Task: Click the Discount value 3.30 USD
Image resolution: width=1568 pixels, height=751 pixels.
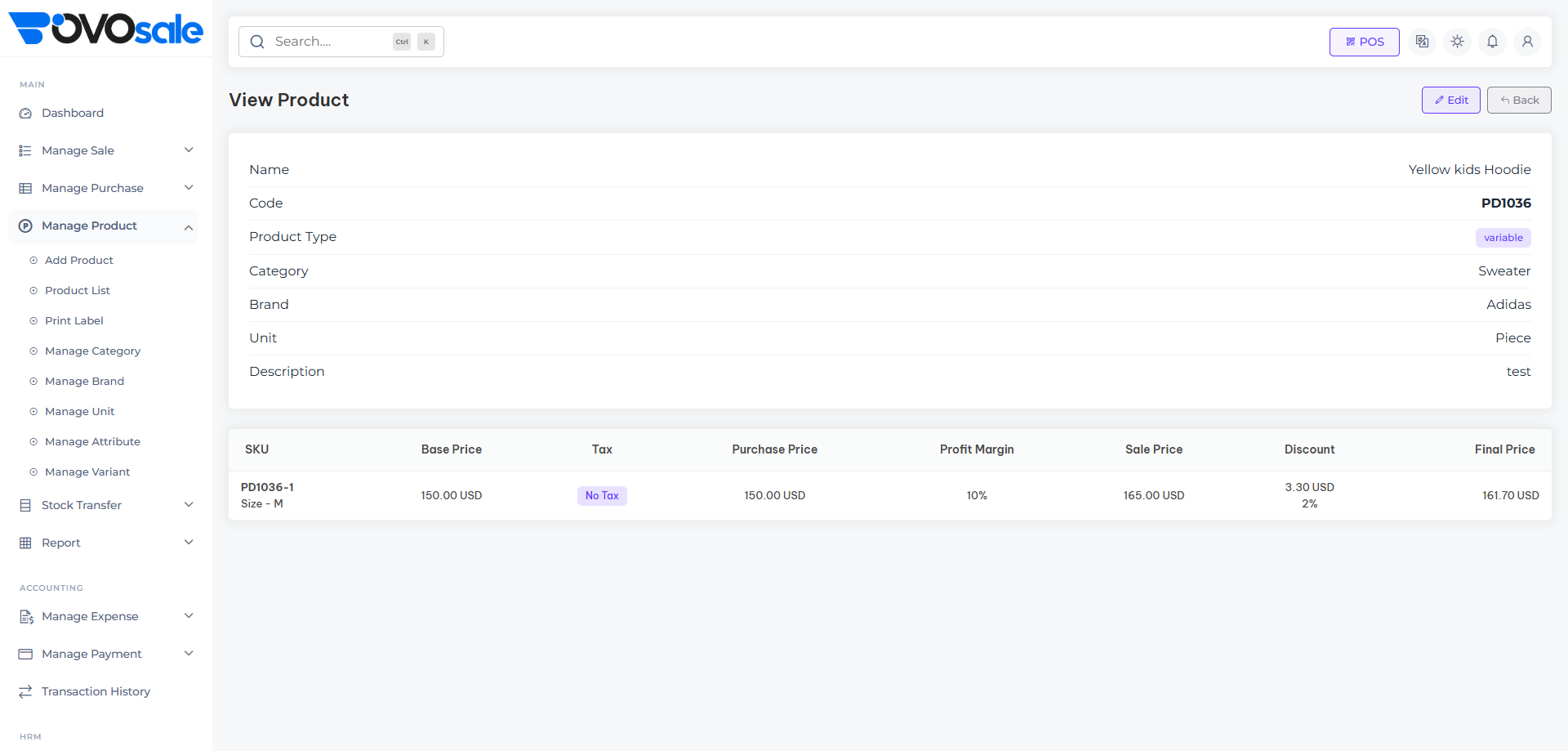Action: pos(1309,488)
